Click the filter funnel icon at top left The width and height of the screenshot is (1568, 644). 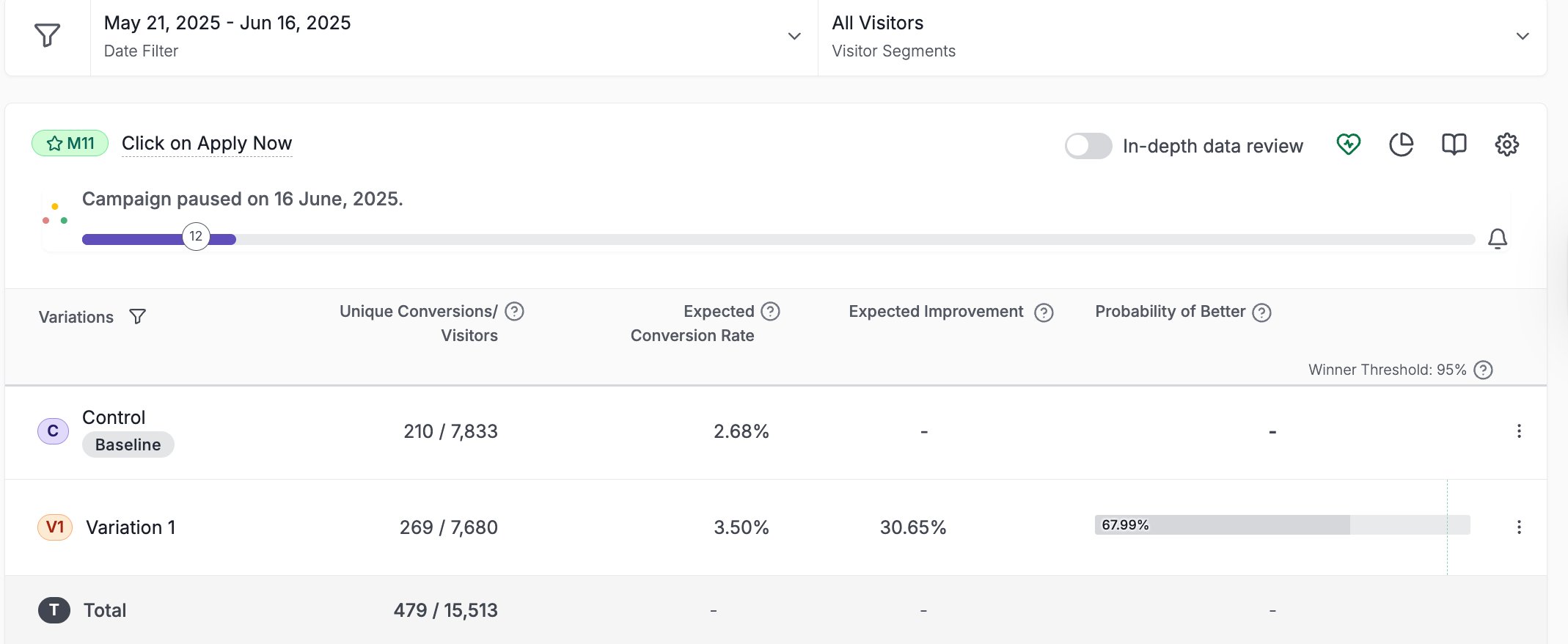(x=48, y=35)
